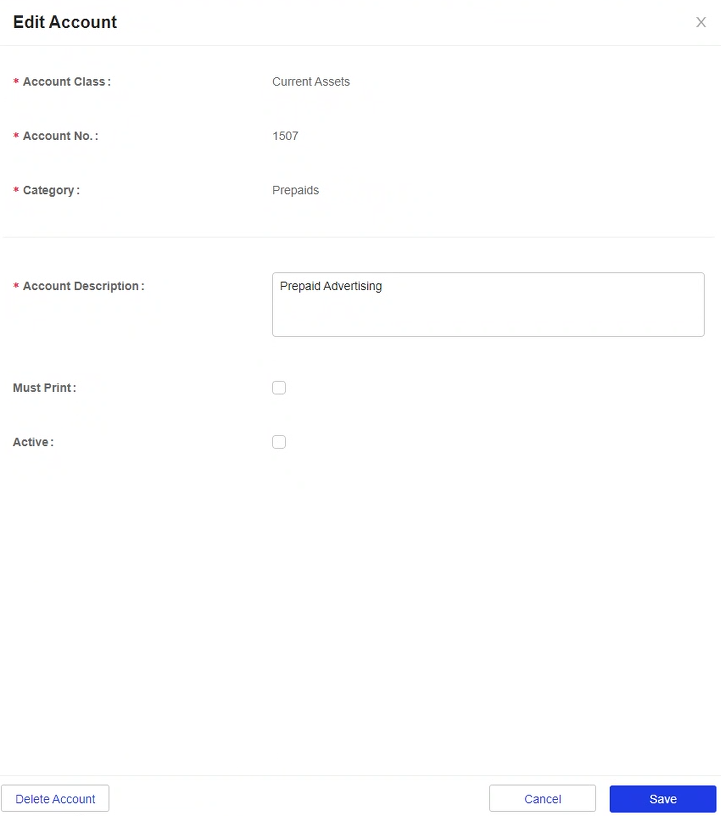Click red asterisk beside Account Description
Image resolution: width=721 pixels, height=816 pixels.
click(x=16, y=285)
